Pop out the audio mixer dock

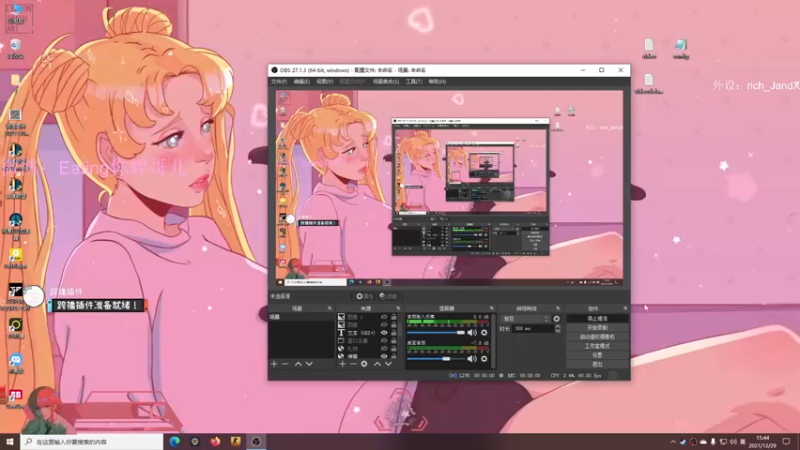tap(491, 308)
